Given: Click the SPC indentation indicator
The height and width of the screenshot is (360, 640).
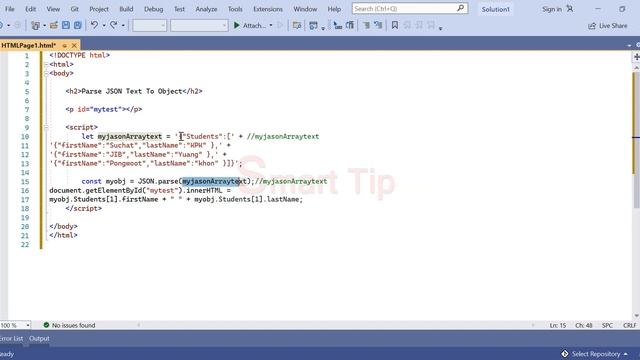Looking at the screenshot, I should tap(607, 325).
